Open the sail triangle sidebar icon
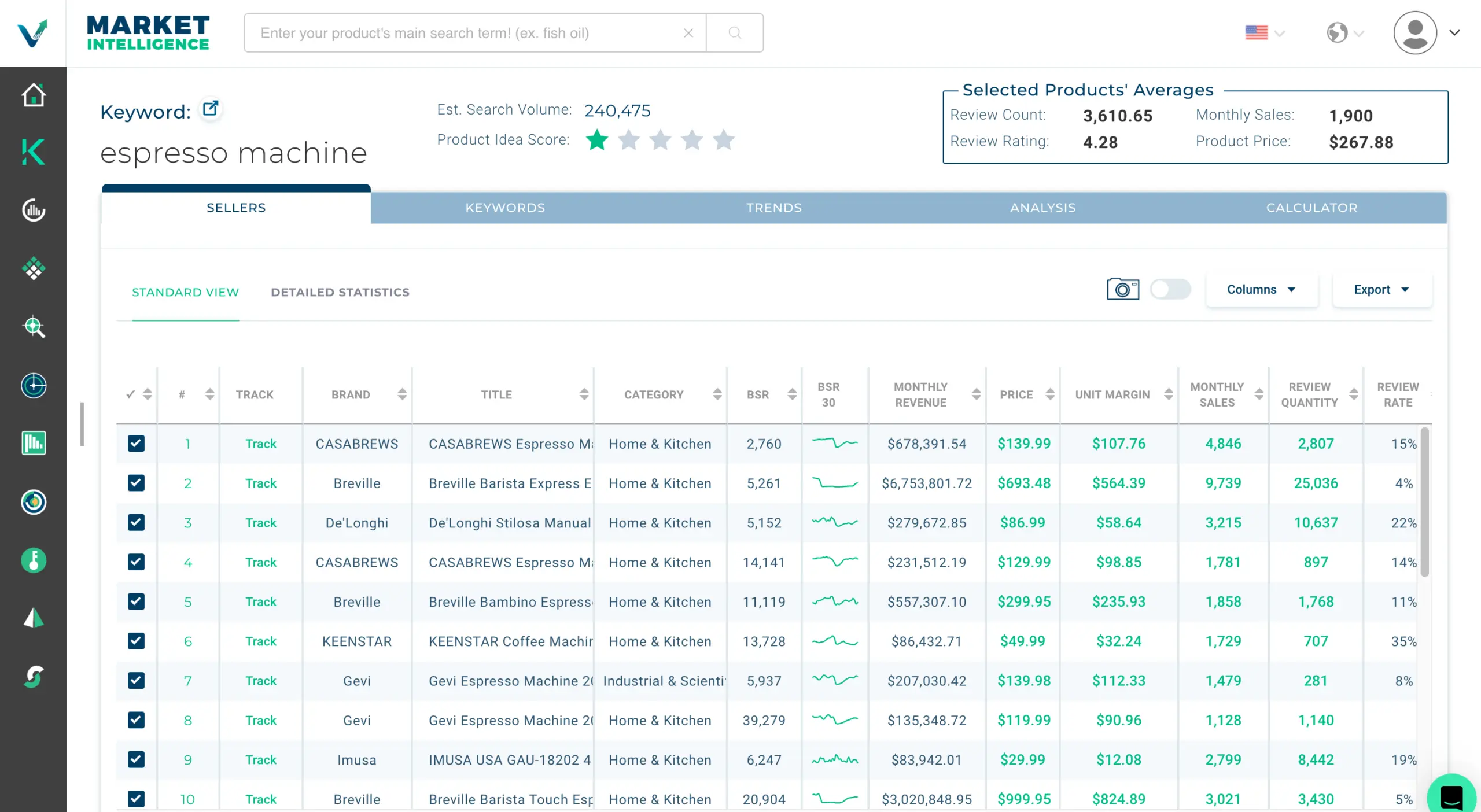Screen dimensions: 1481x812 click(34, 618)
